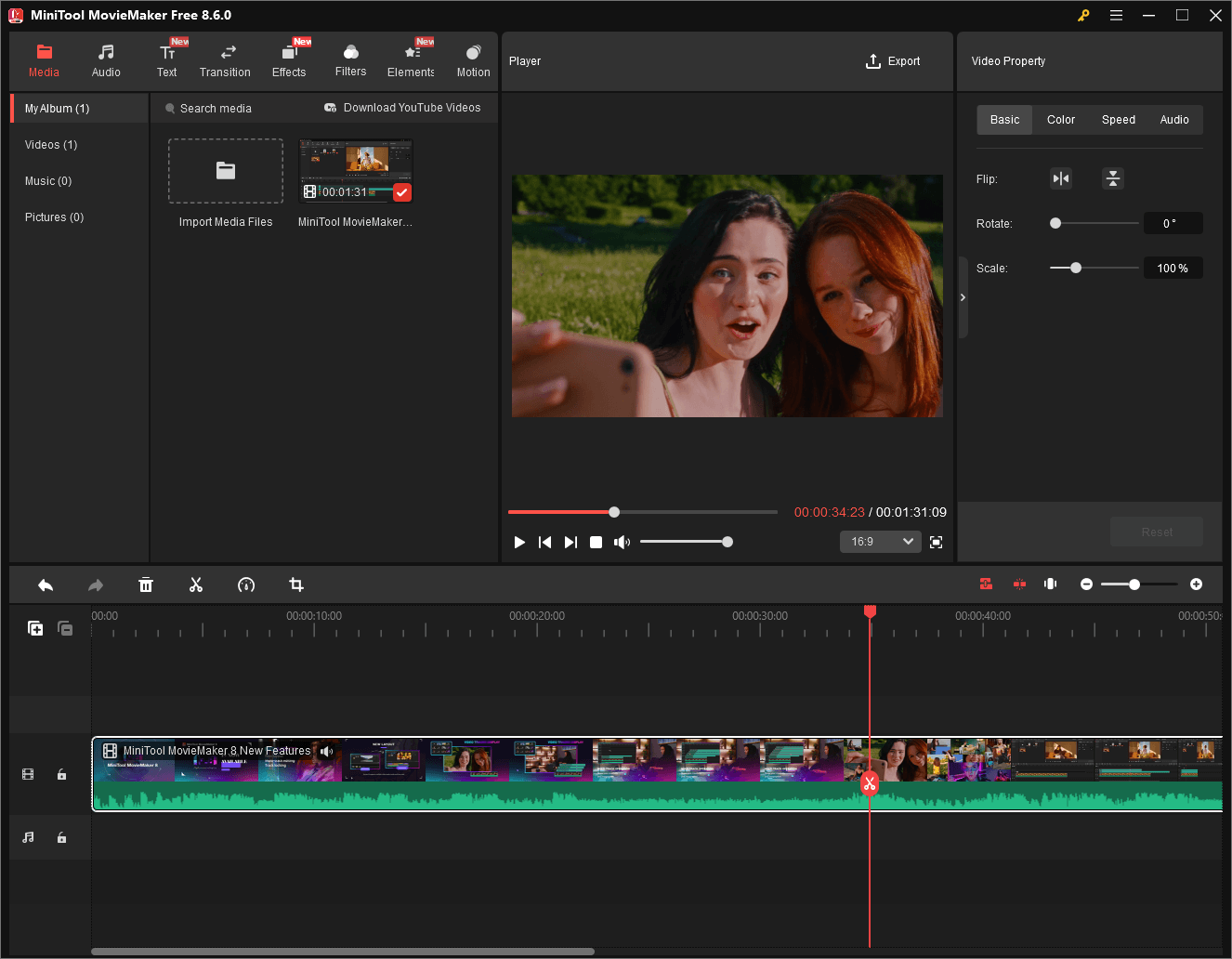Enter full screen preview
Image resolution: width=1232 pixels, height=959 pixels.
(x=937, y=542)
